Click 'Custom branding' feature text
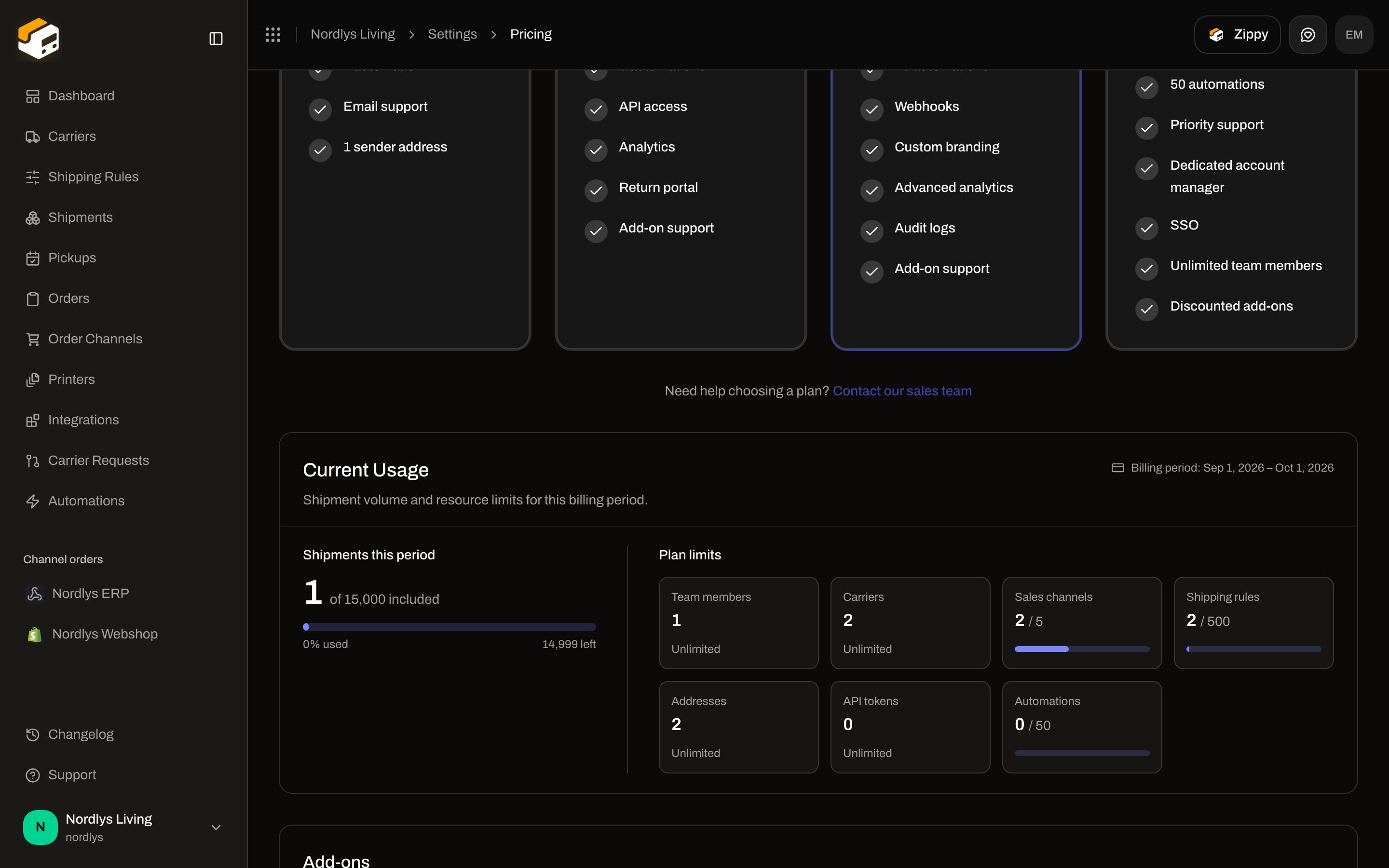The image size is (1389, 868). 946,147
